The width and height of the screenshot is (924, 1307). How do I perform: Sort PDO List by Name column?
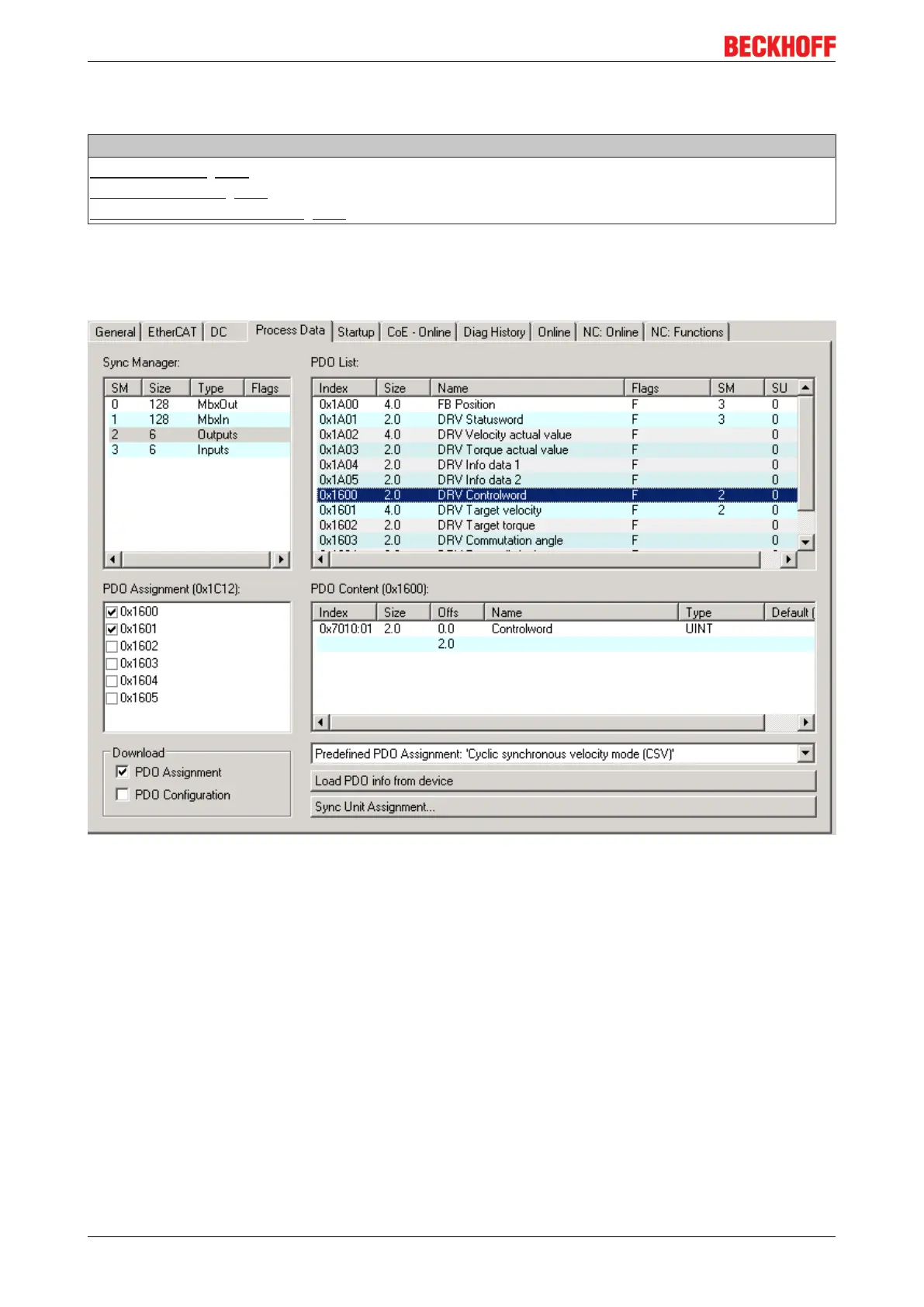point(528,388)
